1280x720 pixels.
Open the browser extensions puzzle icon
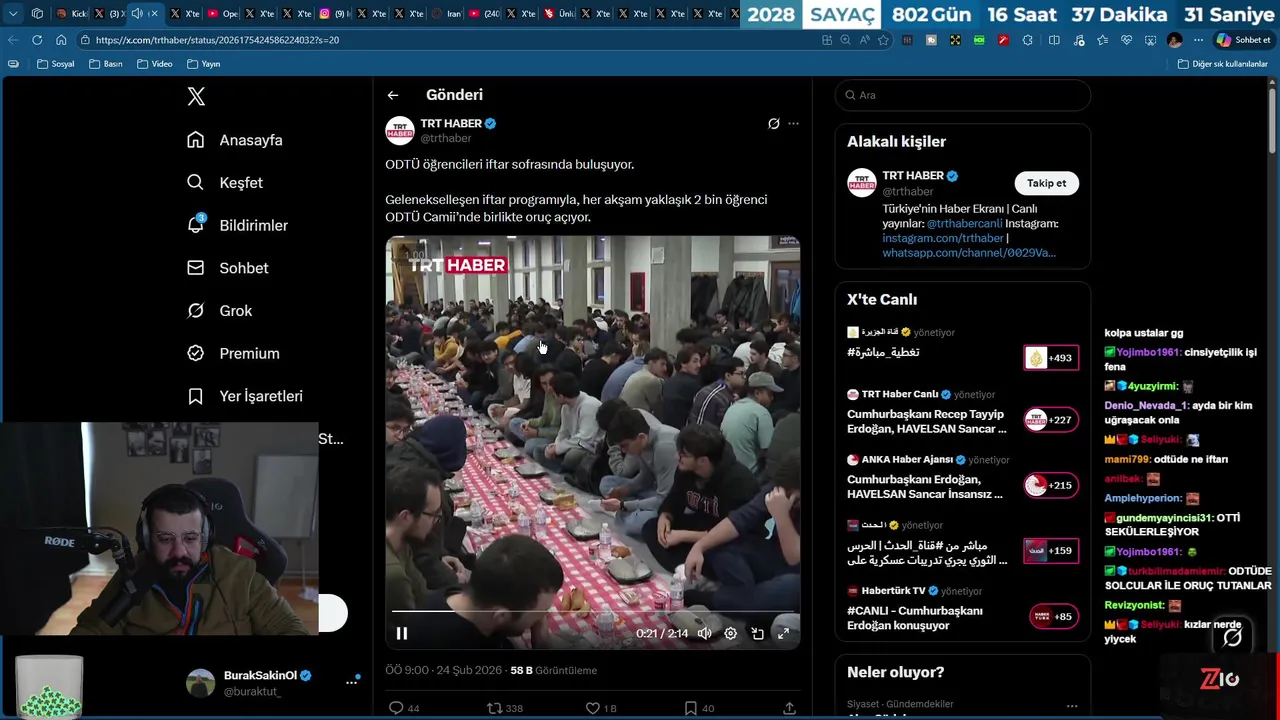(1027, 40)
